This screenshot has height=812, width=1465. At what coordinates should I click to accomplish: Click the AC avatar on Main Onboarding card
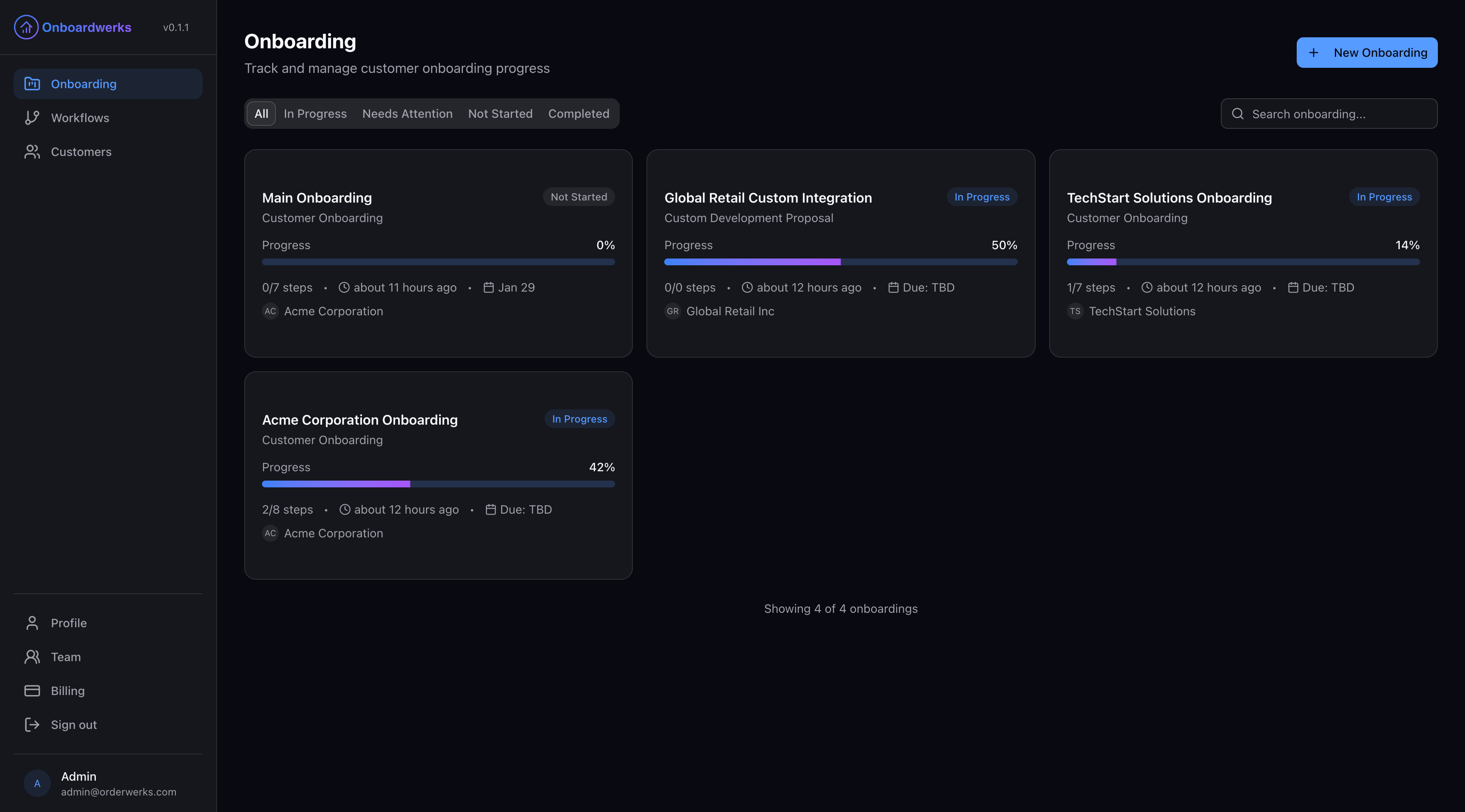point(270,311)
